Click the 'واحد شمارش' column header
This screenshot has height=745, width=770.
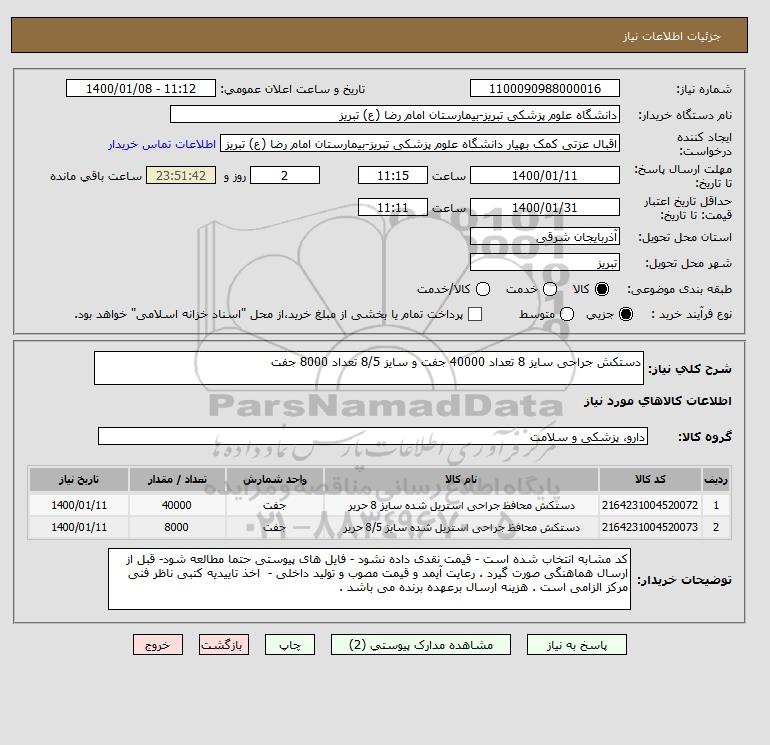(x=275, y=479)
